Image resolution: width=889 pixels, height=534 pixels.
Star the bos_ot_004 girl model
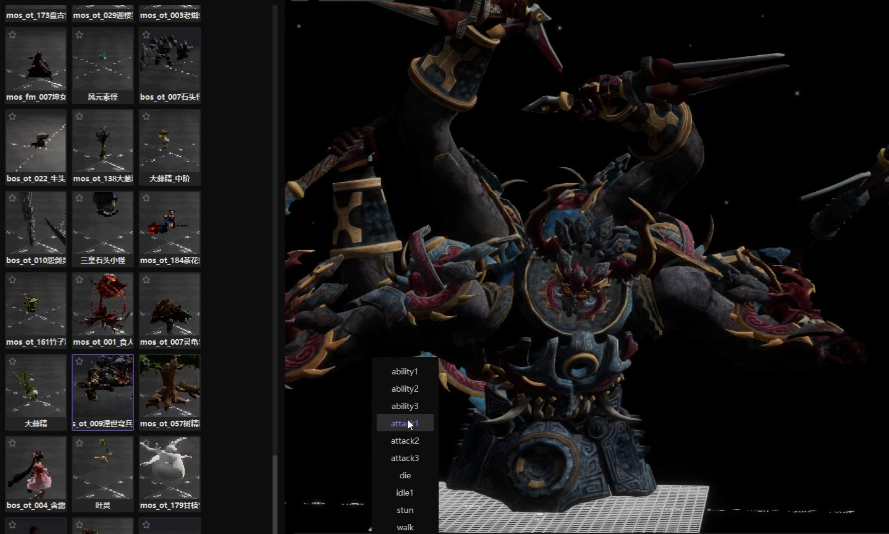(x=12, y=443)
